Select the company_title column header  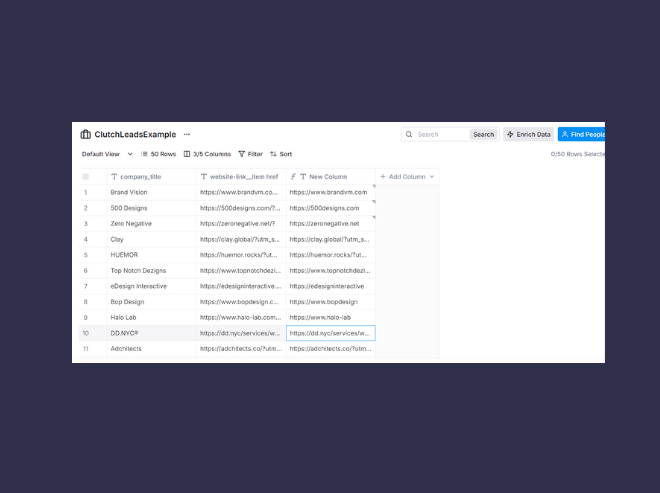click(x=152, y=177)
